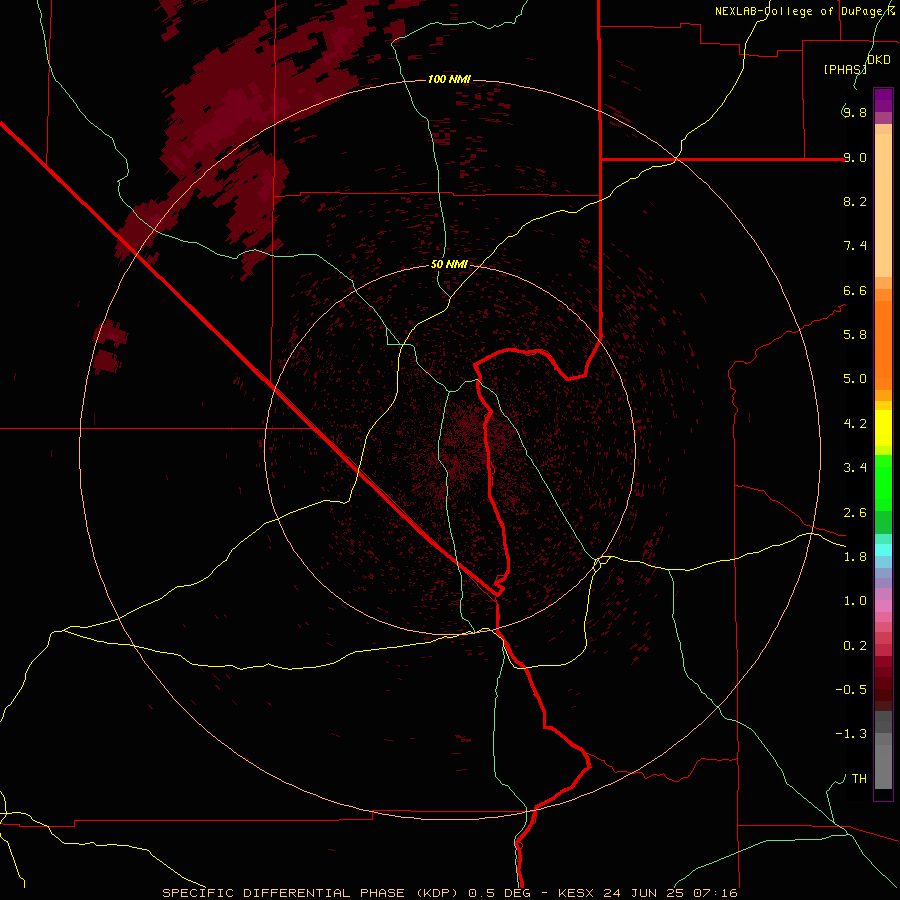Viewport: 900px width, 900px height.
Task: Select the 5.0 scale label
Action: pos(855,379)
